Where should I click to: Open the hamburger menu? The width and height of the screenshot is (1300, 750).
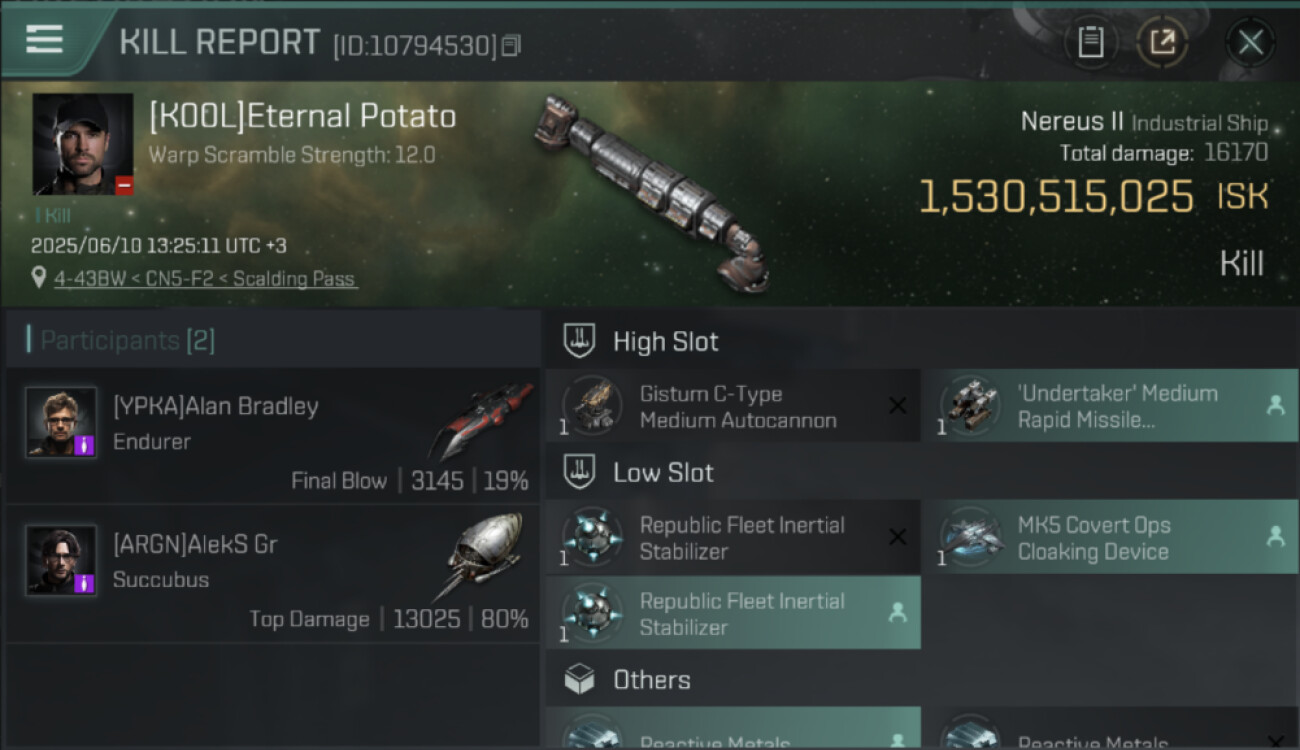point(44,40)
